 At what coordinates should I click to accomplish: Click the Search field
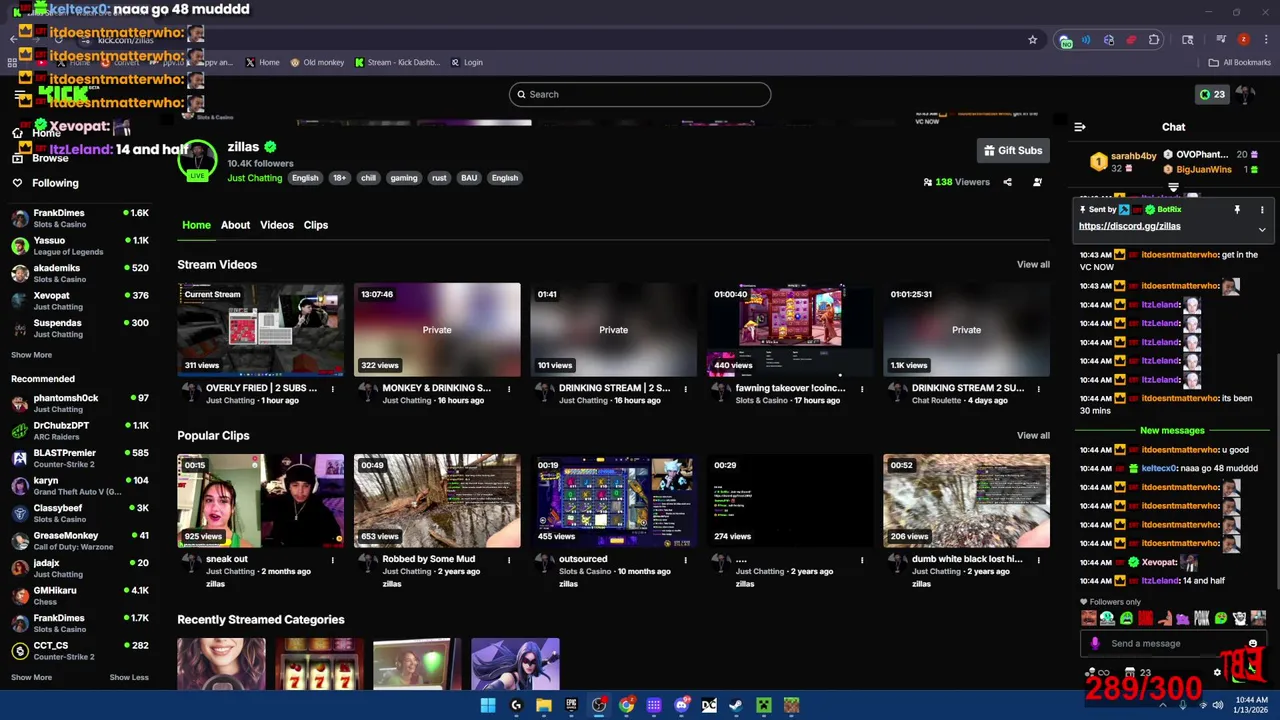(640, 94)
